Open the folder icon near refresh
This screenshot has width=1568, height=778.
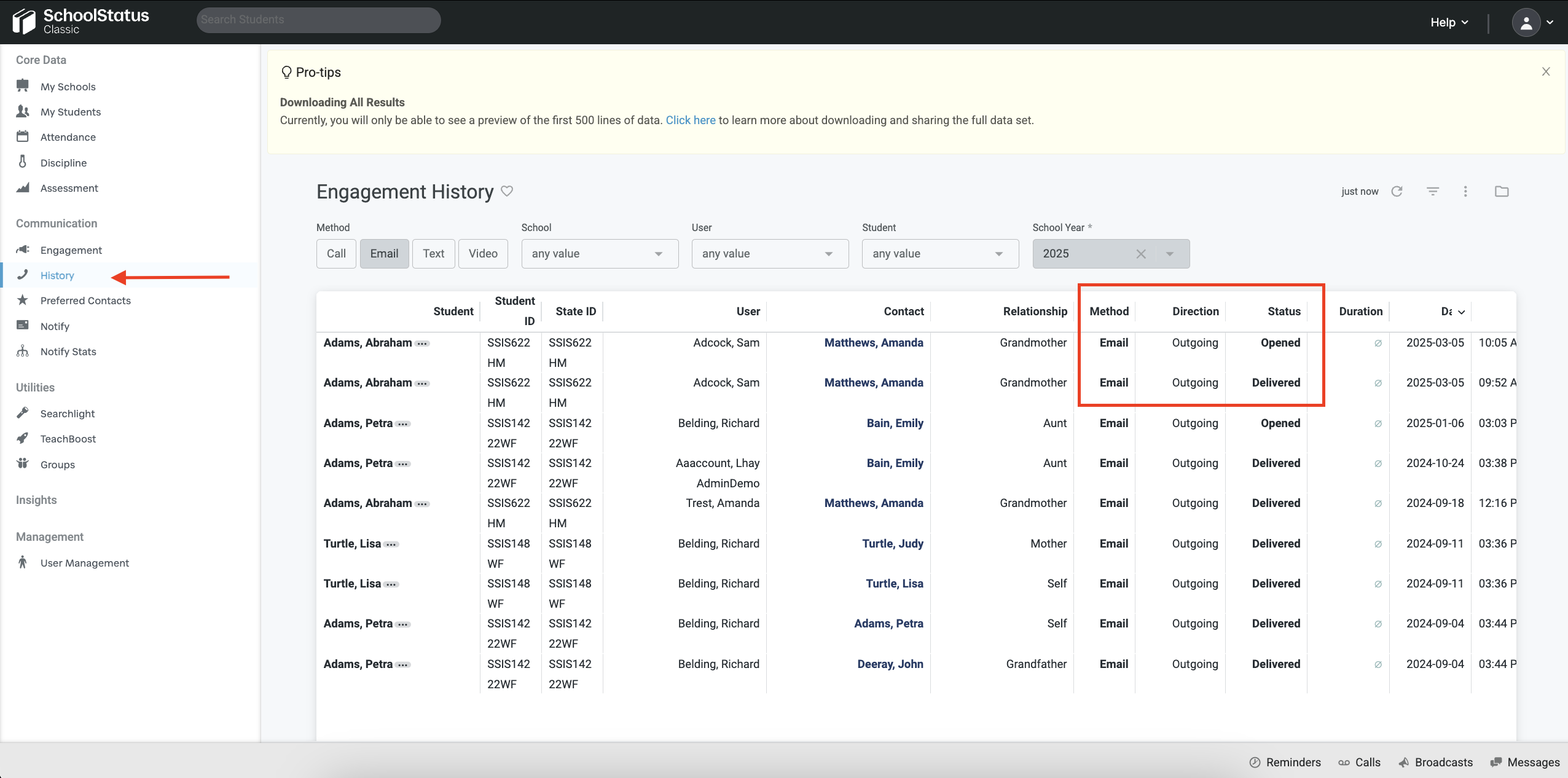pyautogui.click(x=1502, y=191)
